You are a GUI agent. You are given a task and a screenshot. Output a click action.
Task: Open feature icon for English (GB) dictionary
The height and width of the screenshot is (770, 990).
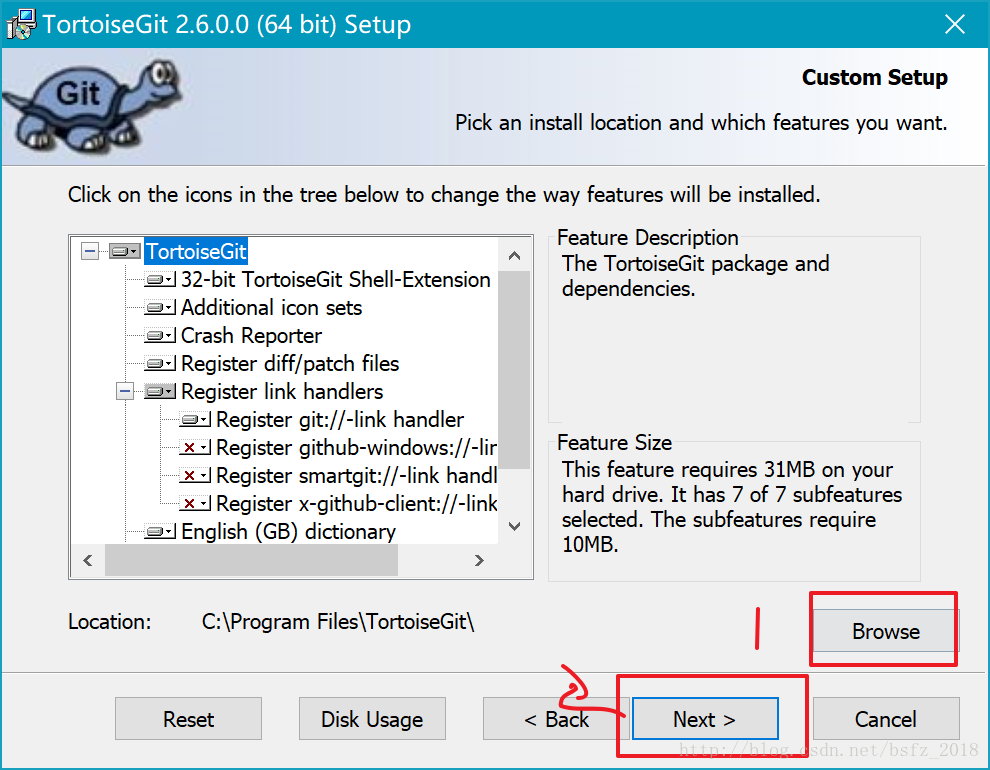point(160,531)
